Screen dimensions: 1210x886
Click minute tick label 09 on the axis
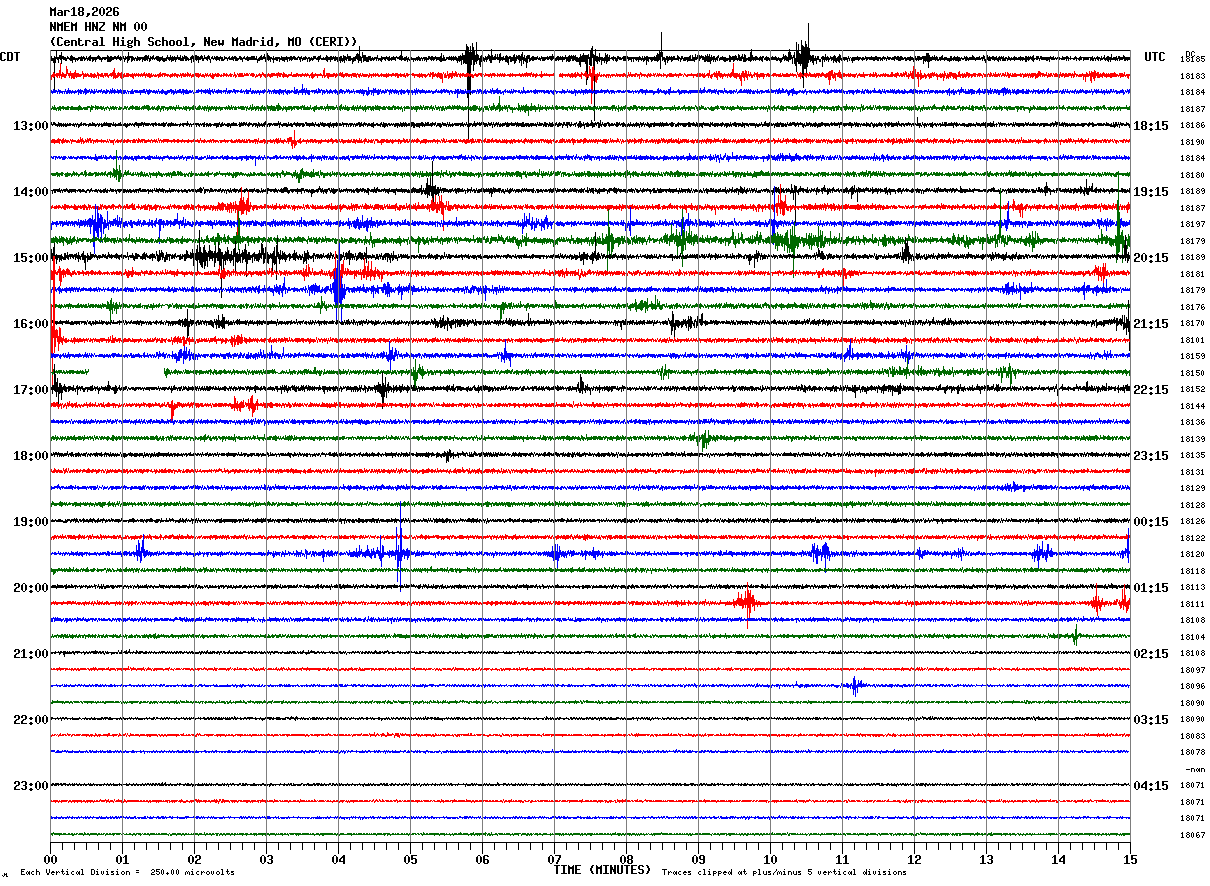click(x=698, y=859)
